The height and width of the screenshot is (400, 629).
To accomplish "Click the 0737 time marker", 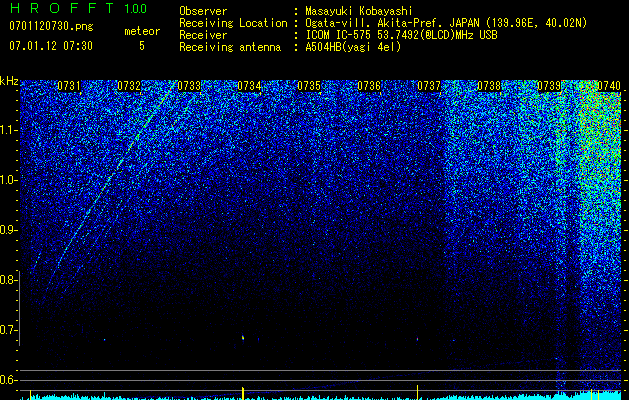I will pyautogui.click(x=429, y=86).
